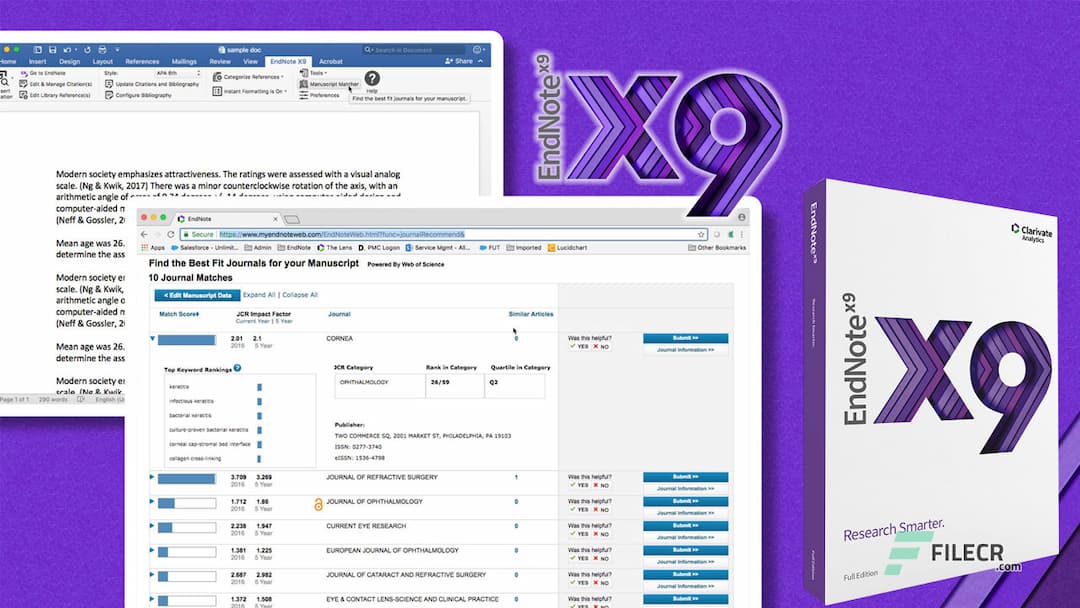Viewport: 1080px width, 608px height.
Task: Collapse the CORNEA journal match details
Action: click(x=151, y=338)
